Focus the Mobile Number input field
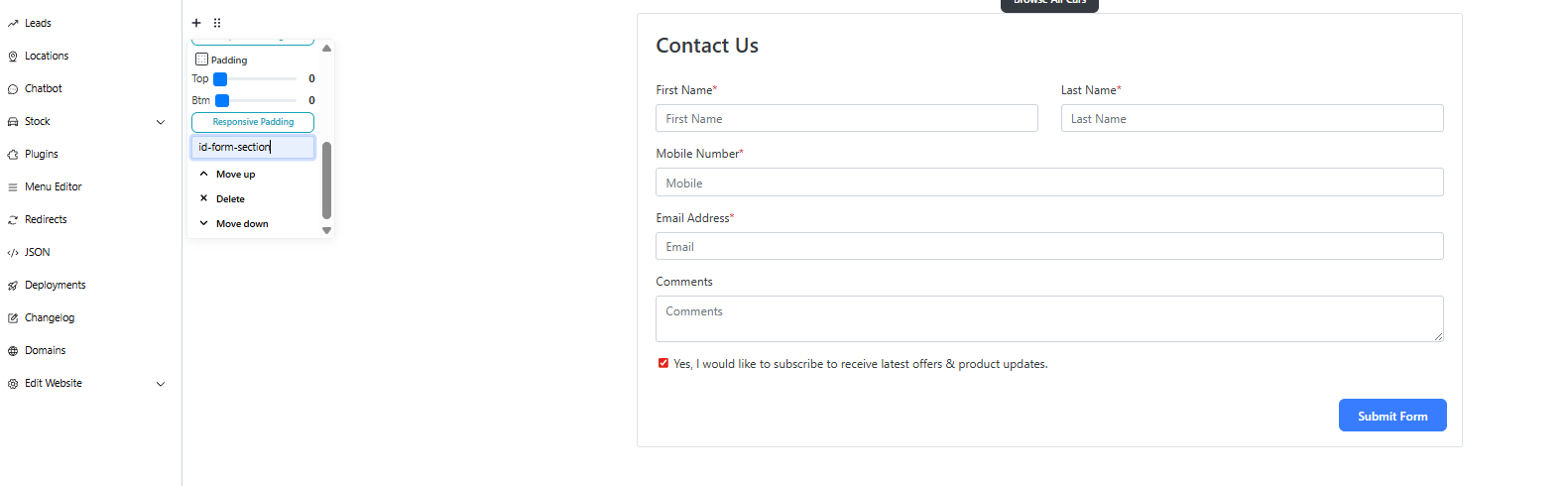 (1049, 182)
